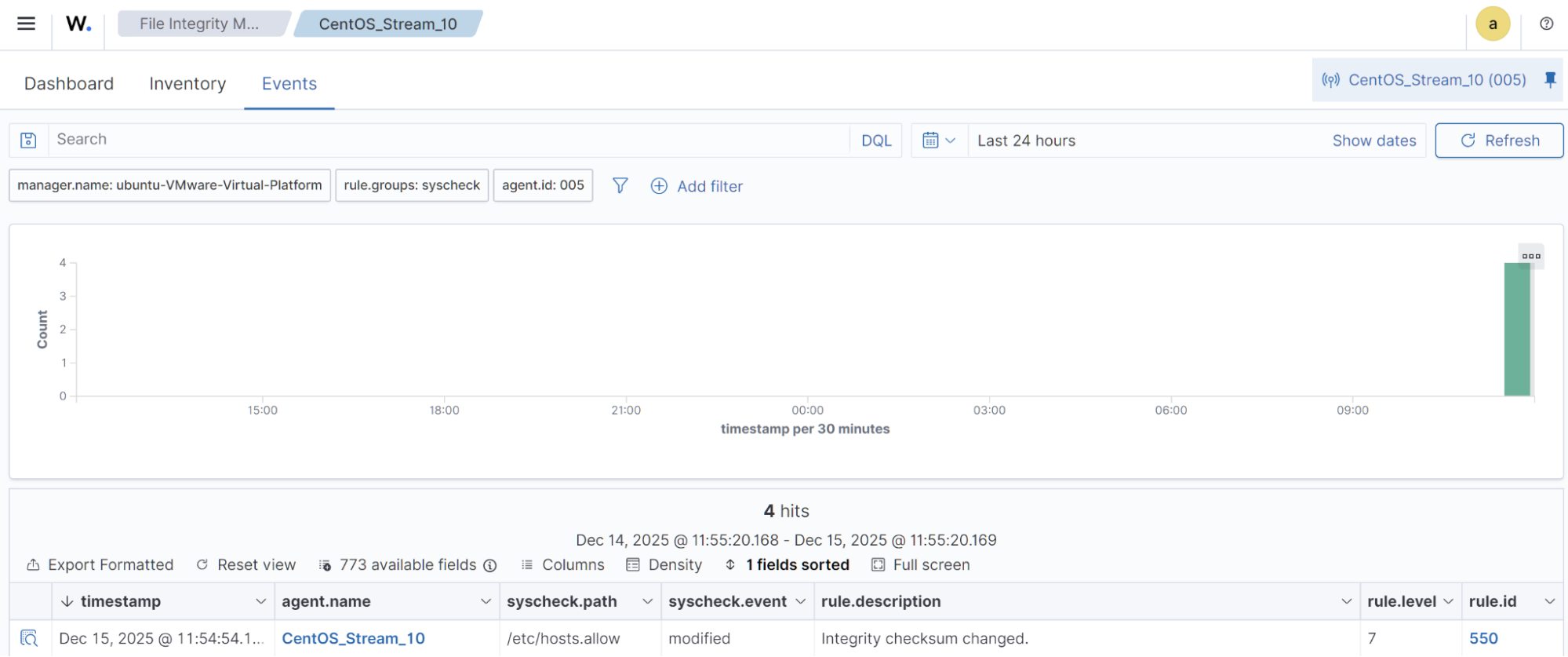This screenshot has width=1568, height=657.
Task: Expand the timestamp column header menu
Action: 260,601
